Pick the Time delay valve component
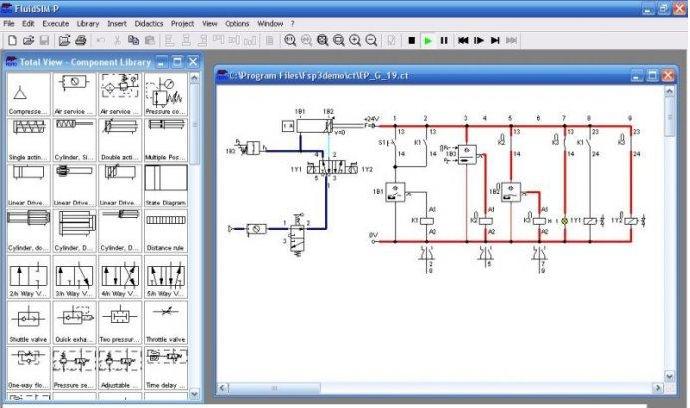This screenshot has width=690, height=408. click(165, 367)
